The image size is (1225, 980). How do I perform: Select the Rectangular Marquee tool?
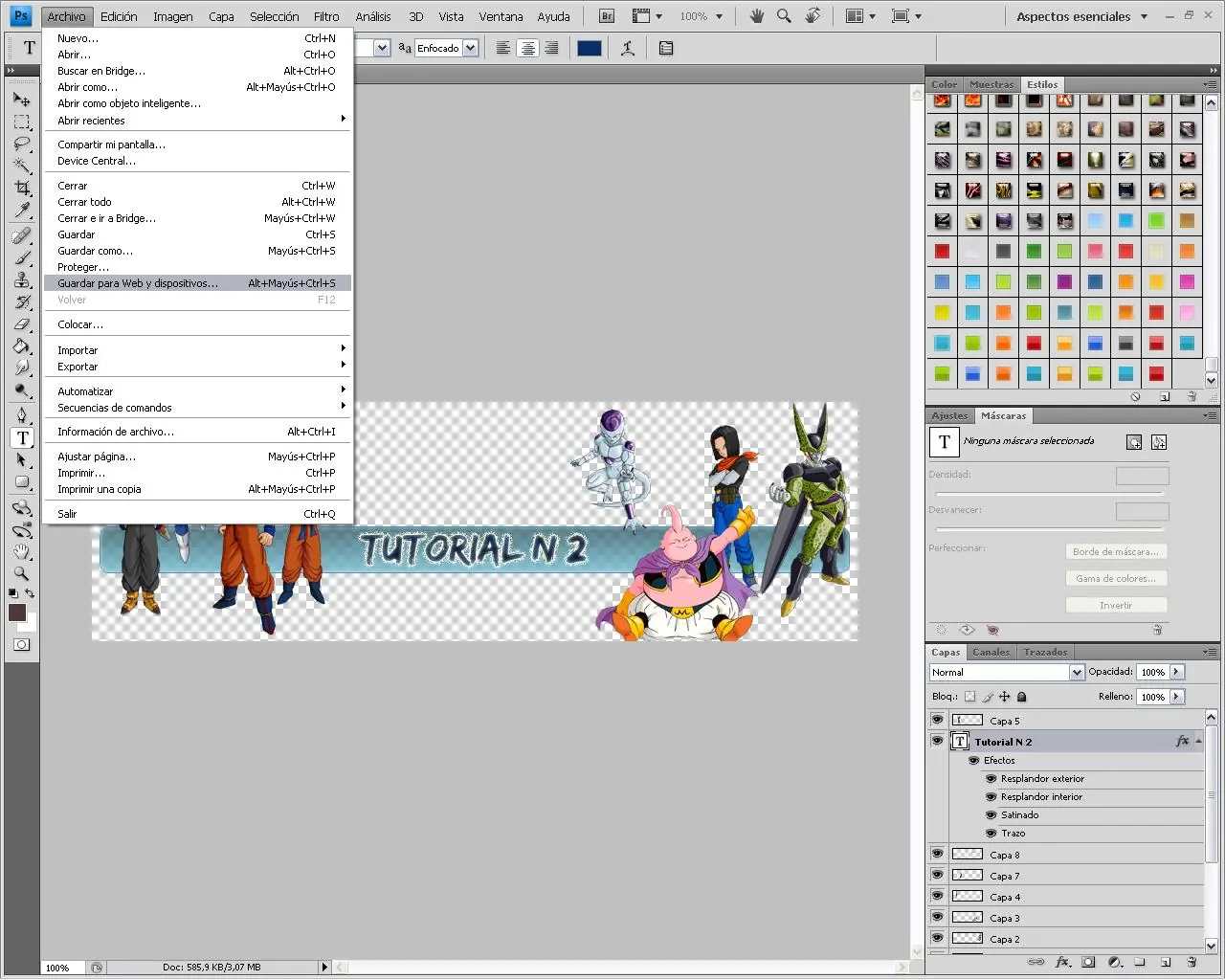click(22, 122)
